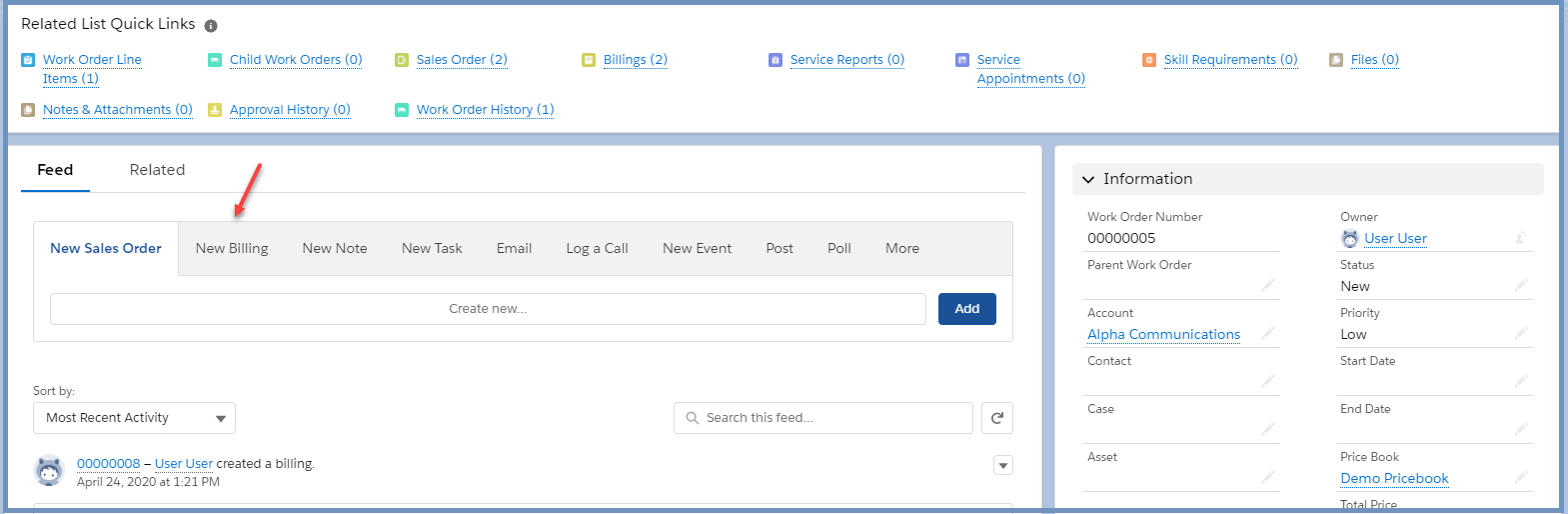Open the feed item actions dropdown arrow

click(x=1003, y=465)
